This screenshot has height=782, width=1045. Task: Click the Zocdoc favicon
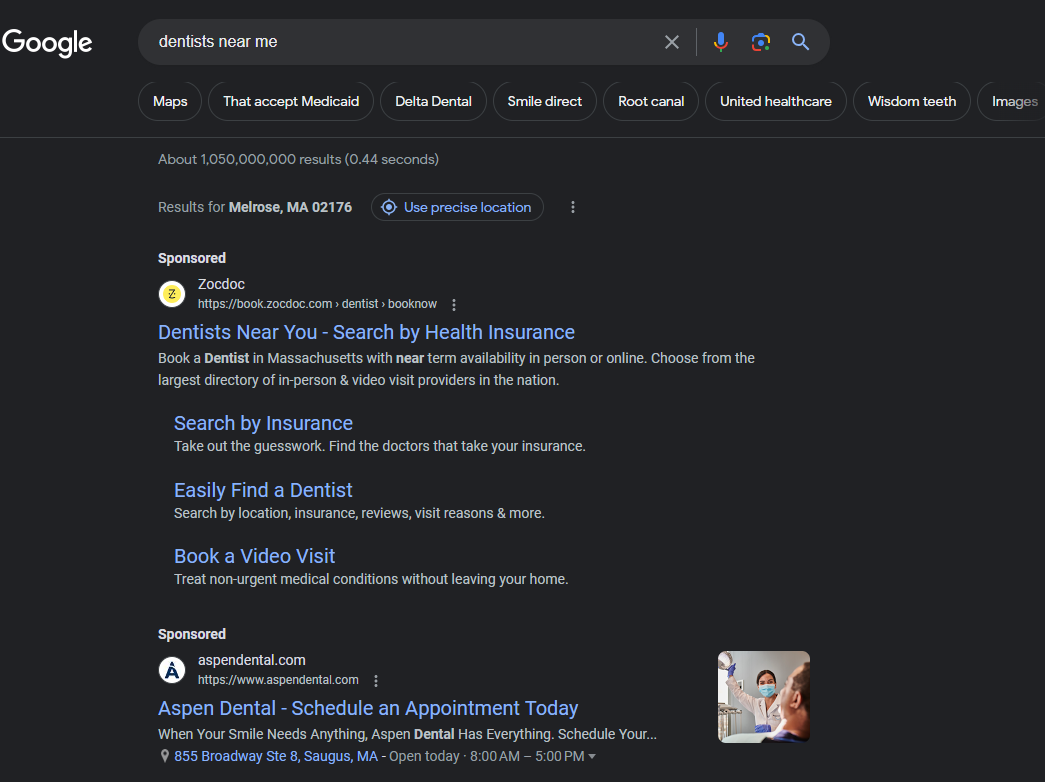(172, 294)
